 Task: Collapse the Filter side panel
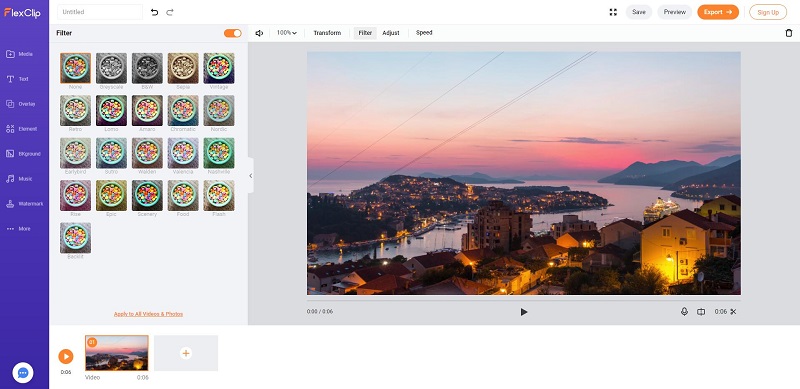tap(251, 176)
